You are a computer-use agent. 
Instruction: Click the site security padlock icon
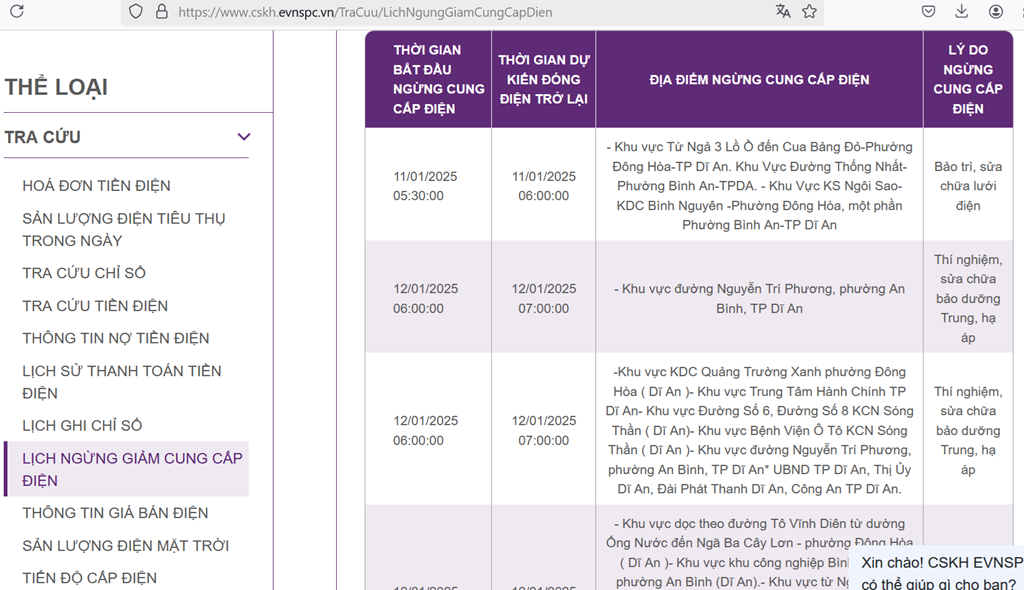pyautogui.click(x=162, y=12)
